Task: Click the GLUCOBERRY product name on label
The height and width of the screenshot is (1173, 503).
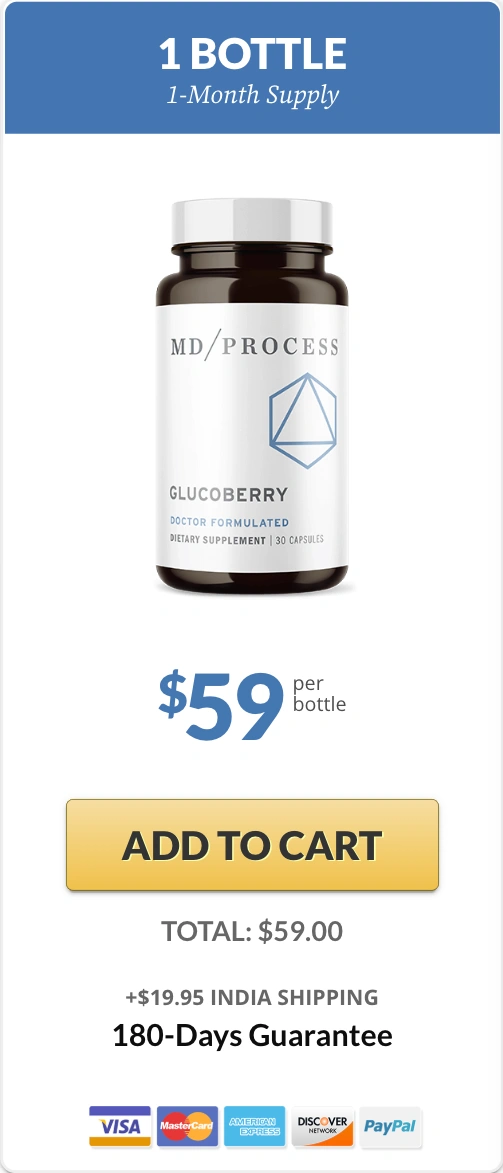Action: click(228, 494)
